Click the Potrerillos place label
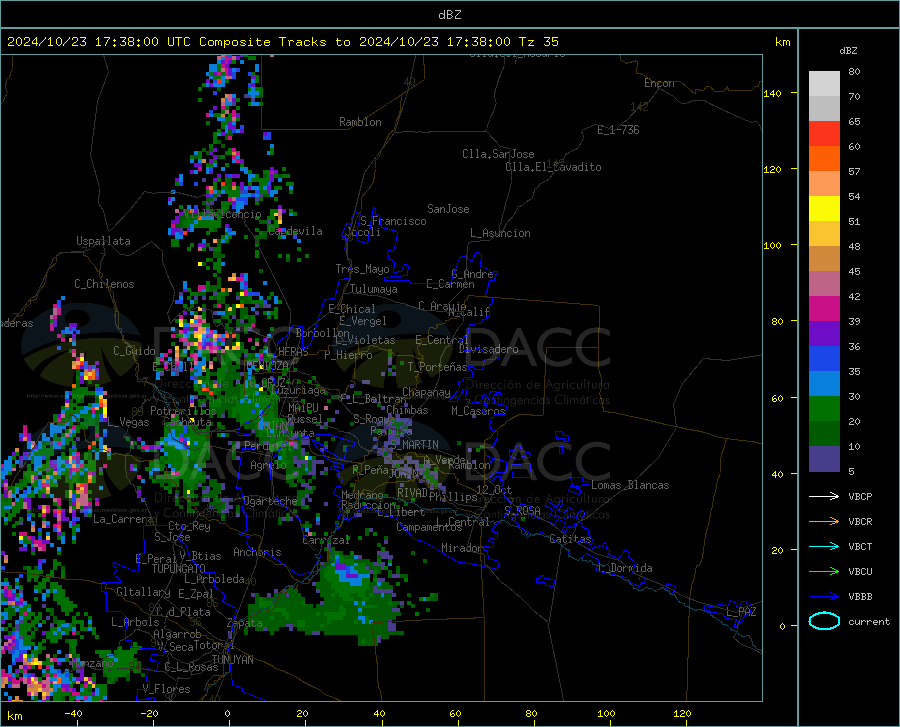900x727 pixels. click(183, 411)
